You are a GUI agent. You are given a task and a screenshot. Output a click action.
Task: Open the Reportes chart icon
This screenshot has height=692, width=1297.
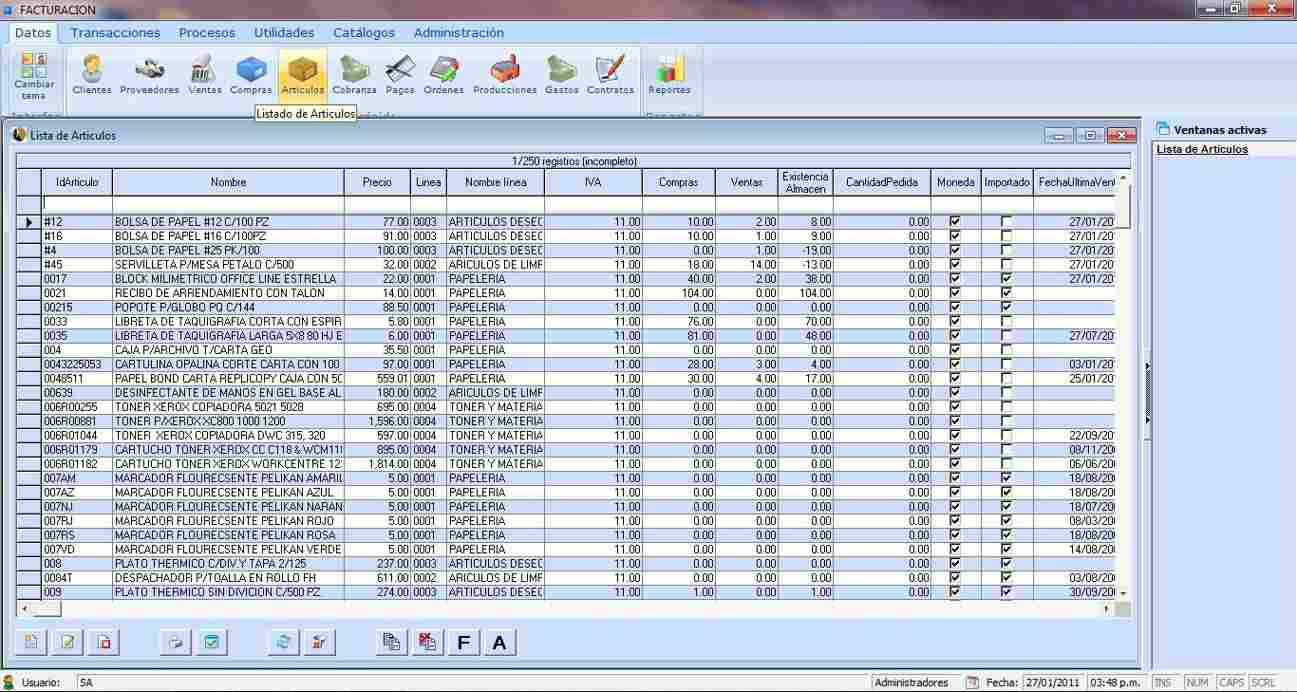pos(669,75)
